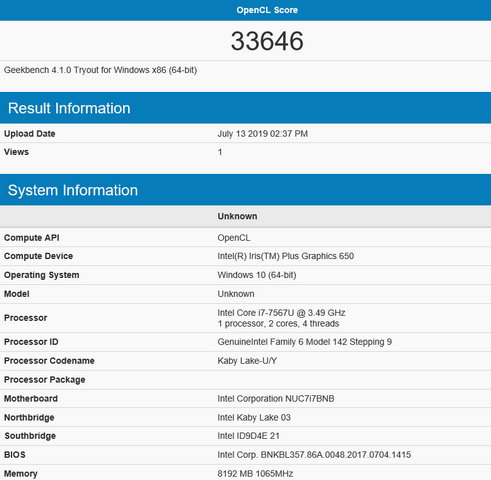491x480 pixels.
Task: Click the Compute Device label
Action: [38, 256]
